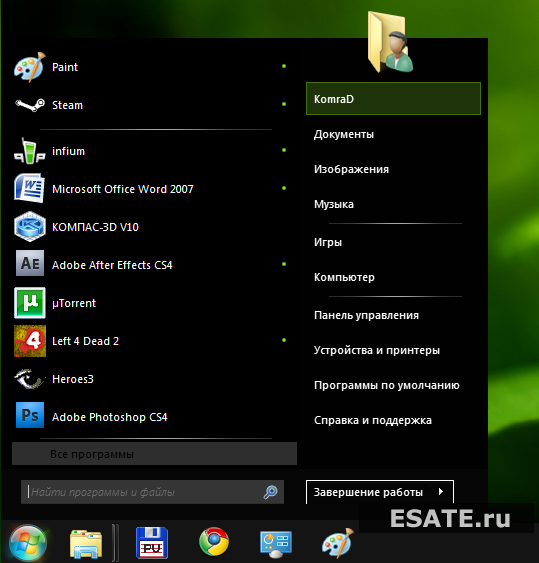Expand jump list dot beside Left 4 Dead 2
Screen dimensions: 539x563
tap(284, 340)
